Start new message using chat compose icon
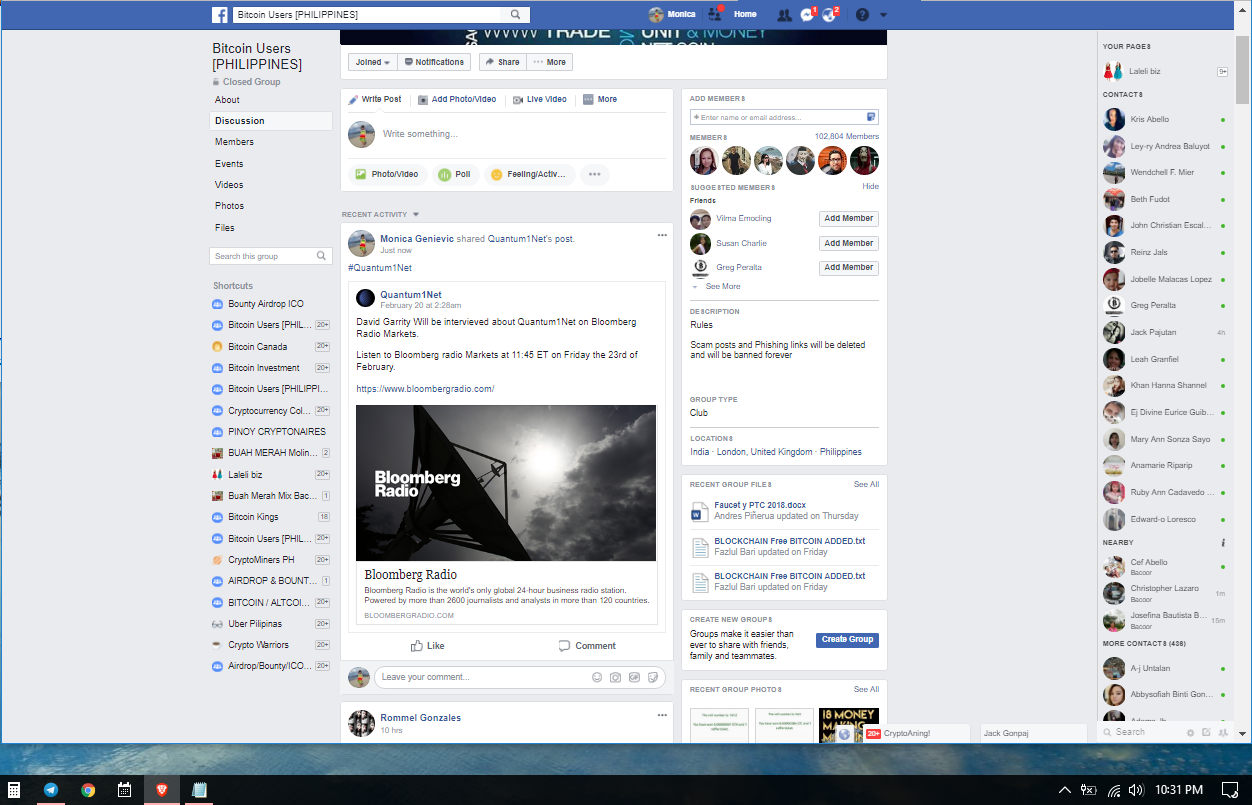The height and width of the screenshot is (805, 1252). 1207,732
